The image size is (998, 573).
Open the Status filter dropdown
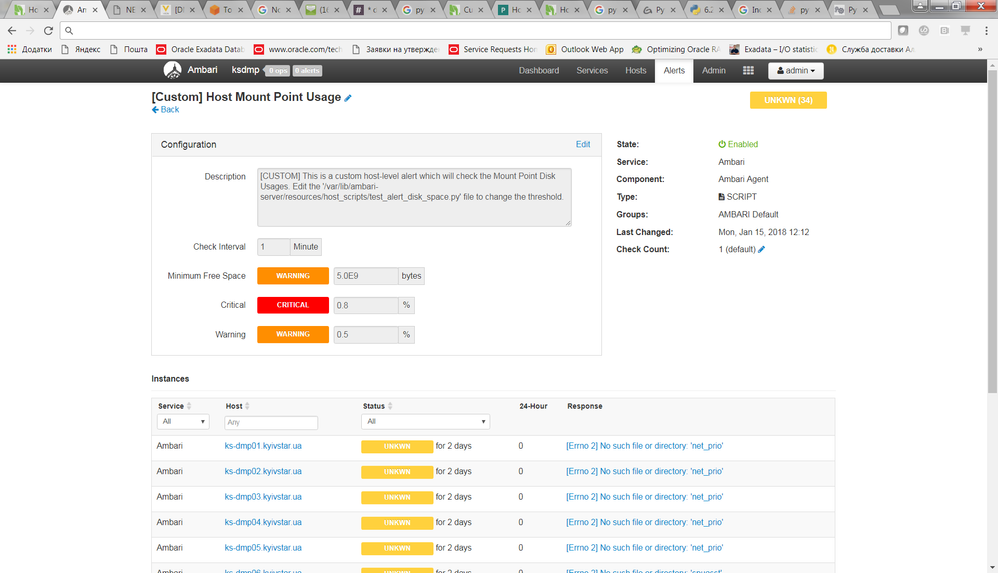[x=425, y=421]
